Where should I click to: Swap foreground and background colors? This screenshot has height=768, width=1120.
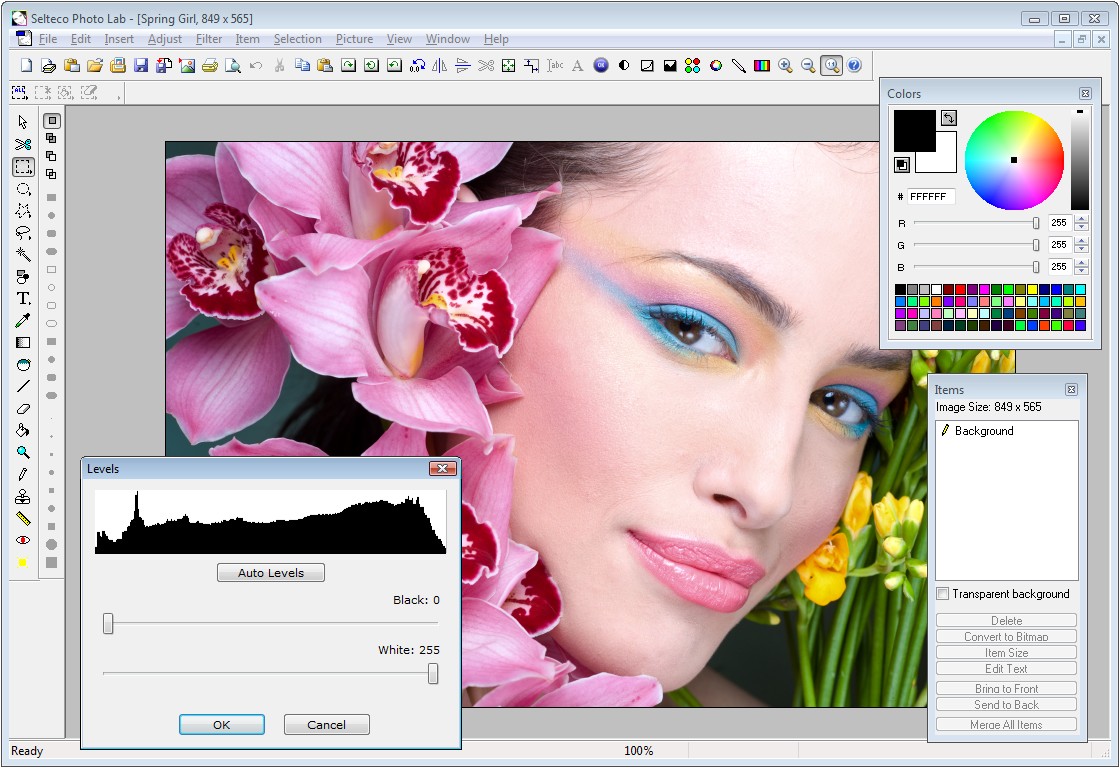tap(949, 118)
